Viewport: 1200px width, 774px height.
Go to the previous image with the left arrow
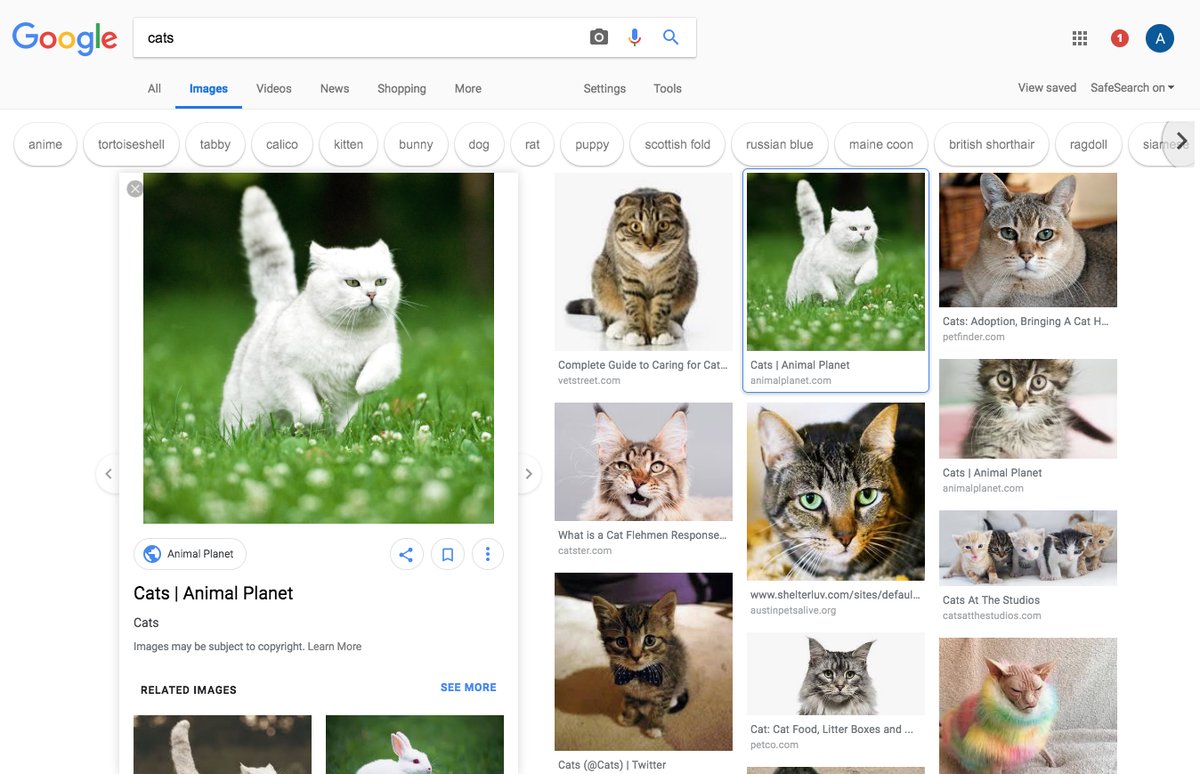tap(109, 473)
